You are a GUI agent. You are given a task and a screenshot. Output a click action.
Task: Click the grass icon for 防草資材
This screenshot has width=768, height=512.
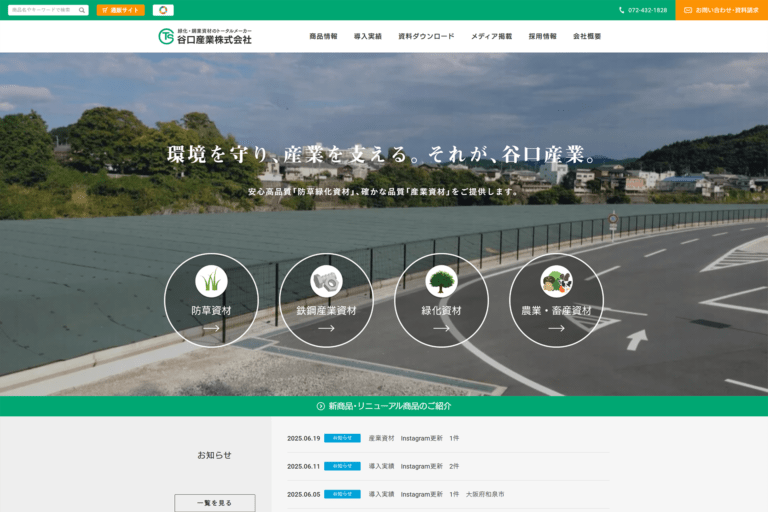211,282
